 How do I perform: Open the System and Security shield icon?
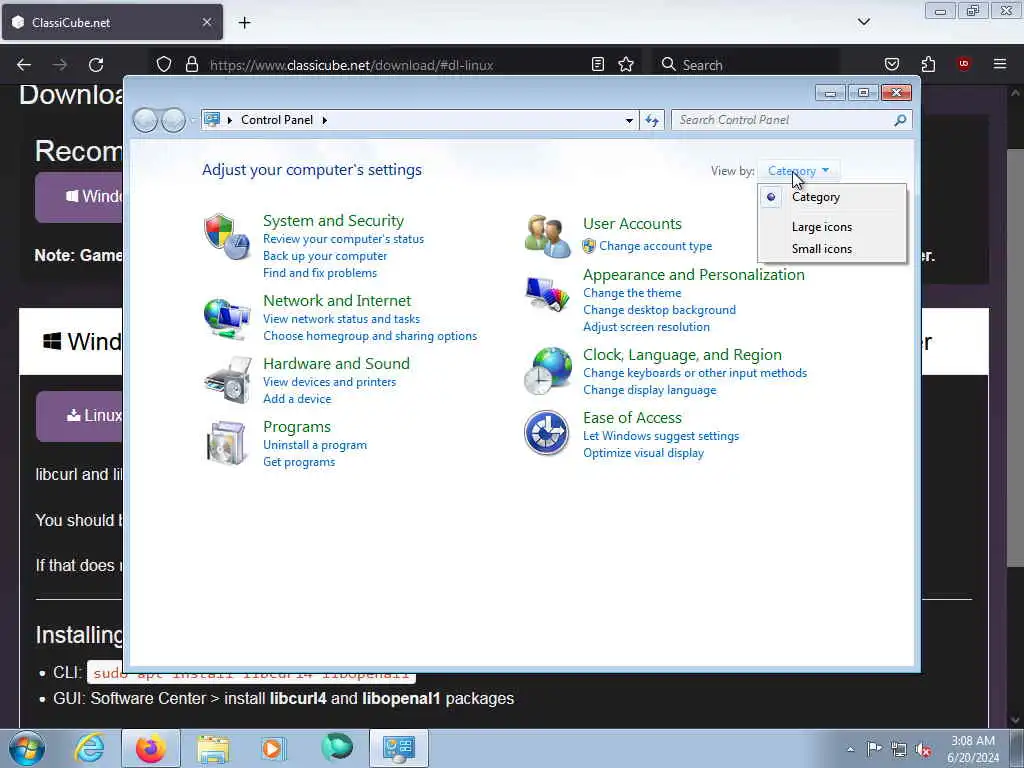(226, 236)
